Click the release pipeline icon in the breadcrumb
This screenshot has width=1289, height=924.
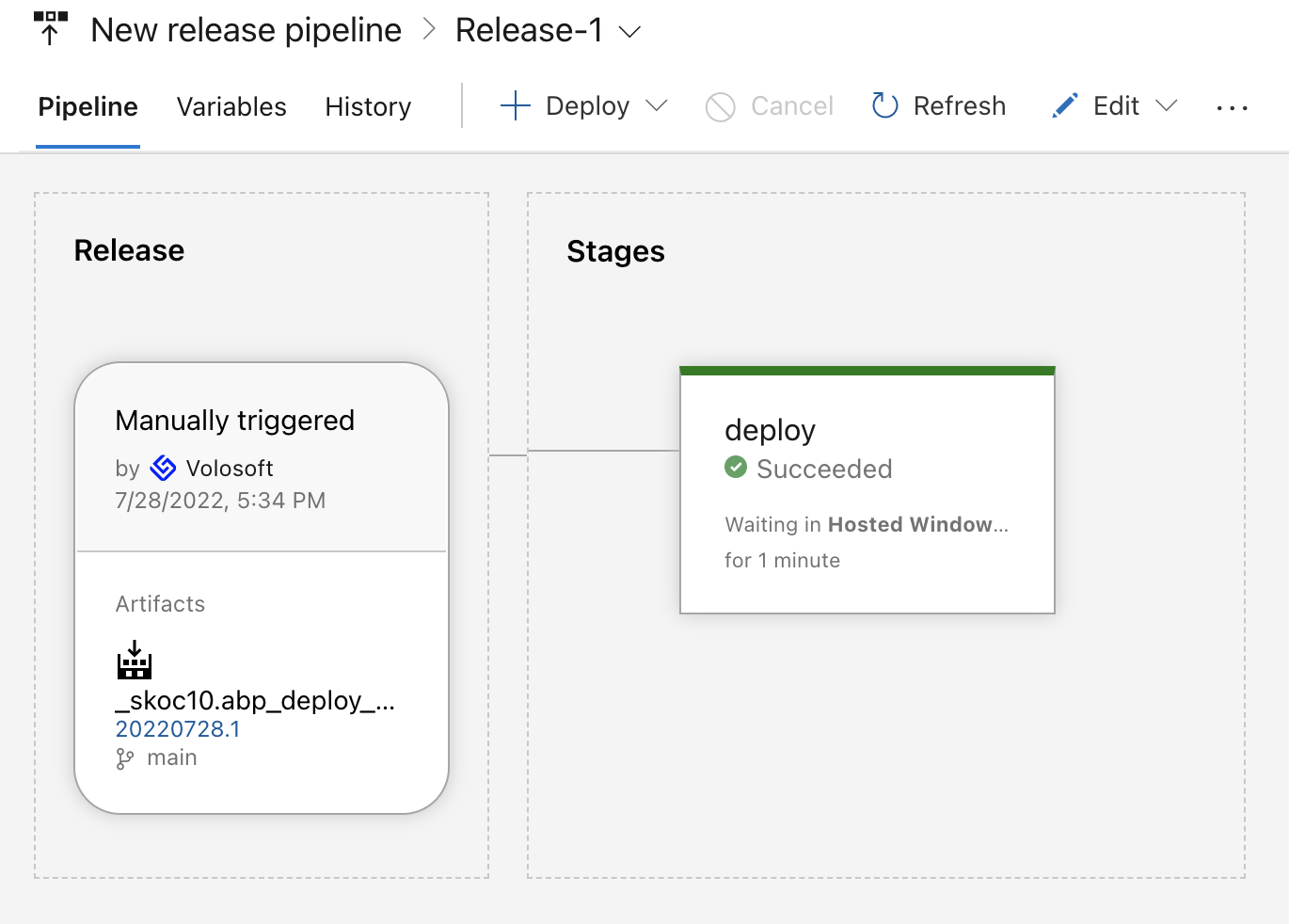[51, 28]
